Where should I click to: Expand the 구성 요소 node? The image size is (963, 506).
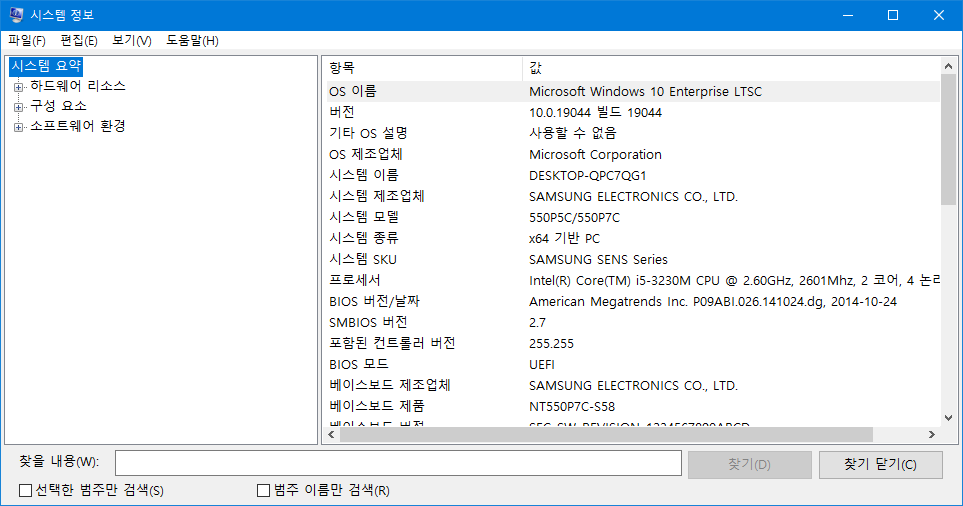tap(18, 107)
